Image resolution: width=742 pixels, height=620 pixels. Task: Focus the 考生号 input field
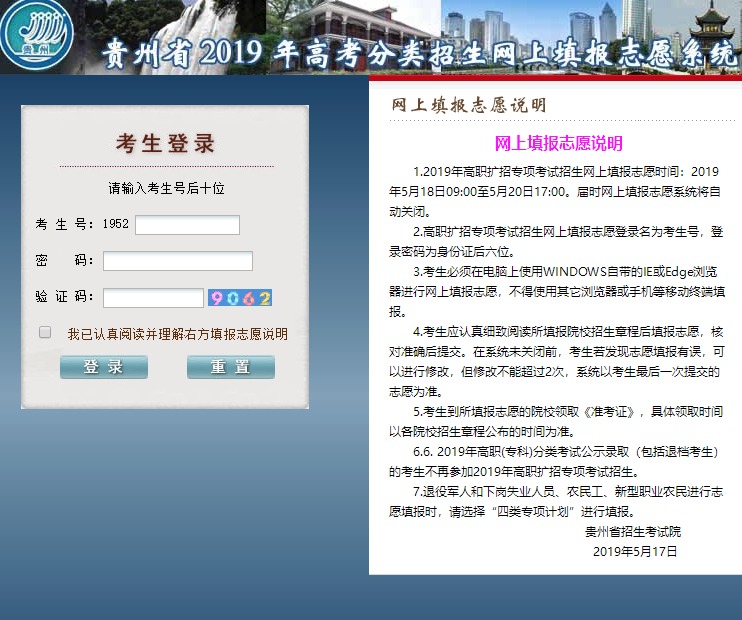(187, 225)
